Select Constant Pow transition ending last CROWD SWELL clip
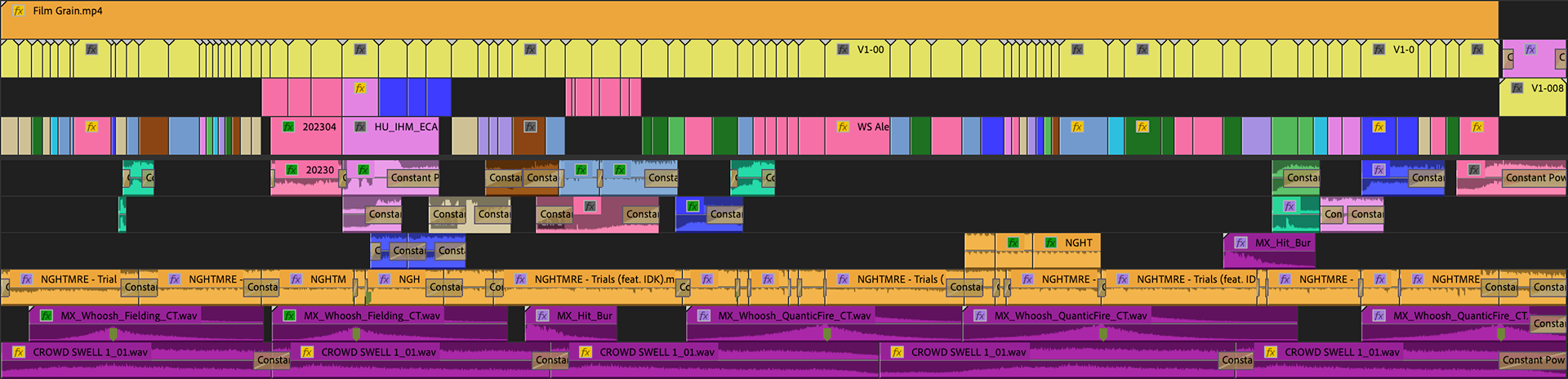The image size is (1568, 379). point(1533,359)
